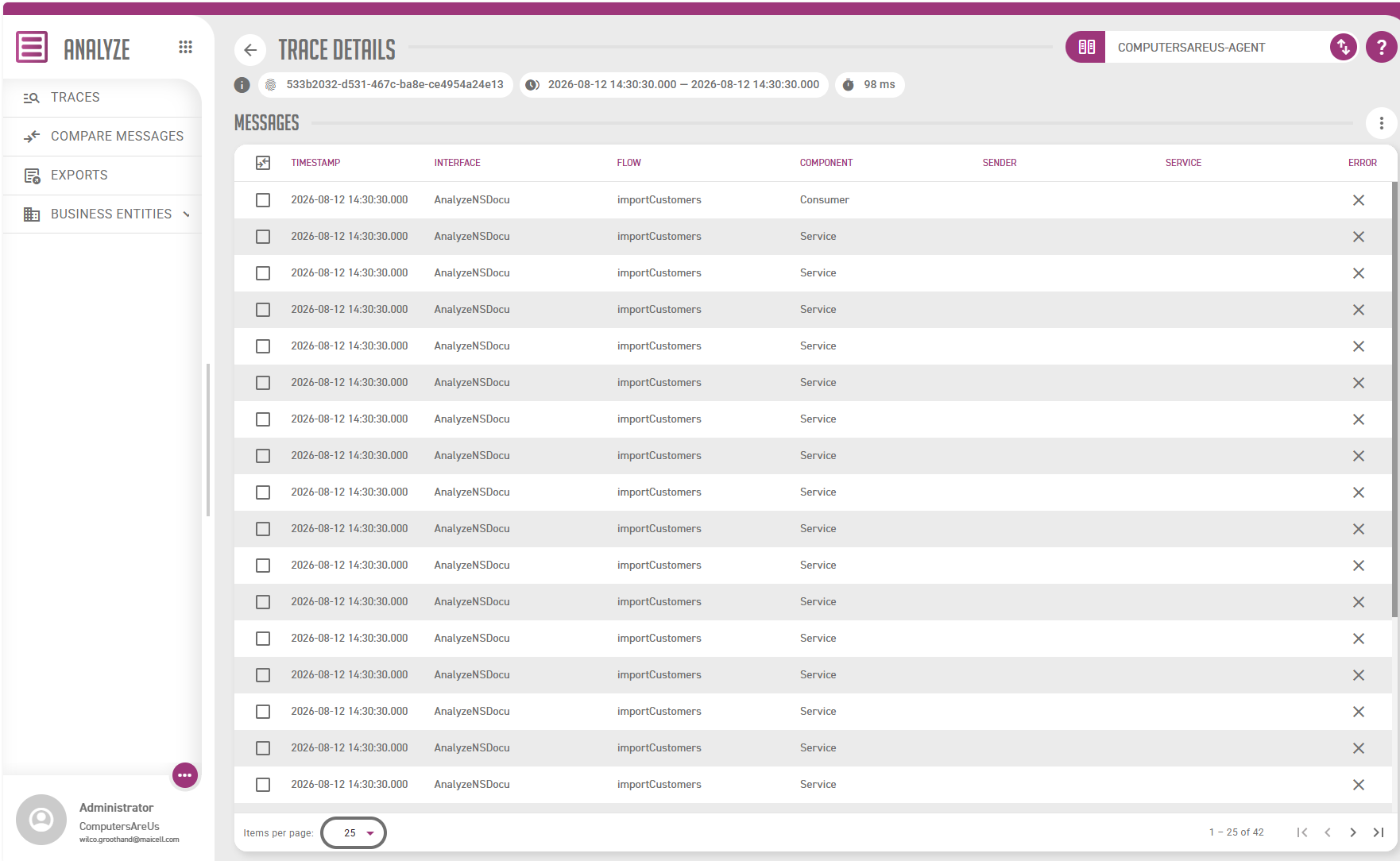Jump to first page of messages
Viewport: 1400px width, 861px height.
point(1301,832)
